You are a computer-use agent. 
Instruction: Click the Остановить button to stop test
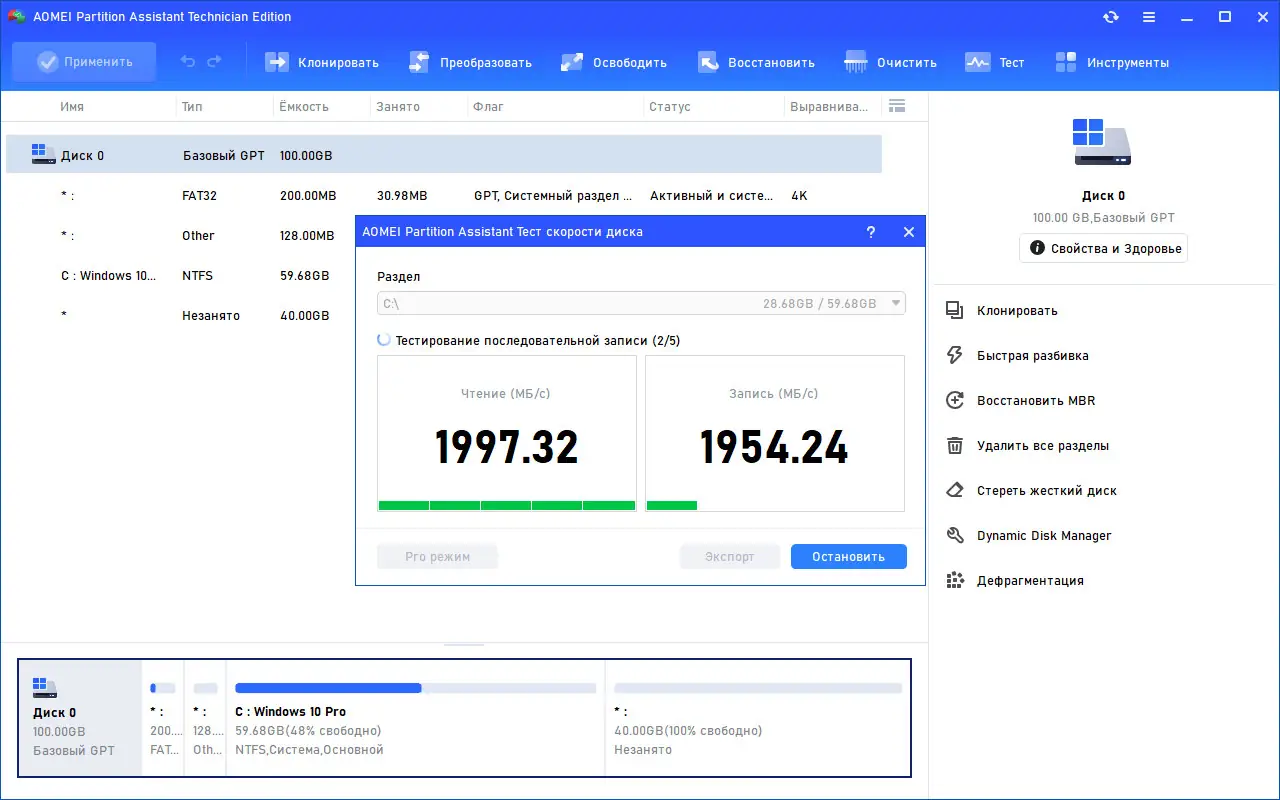pyautogui.click(x=849, y=556)
